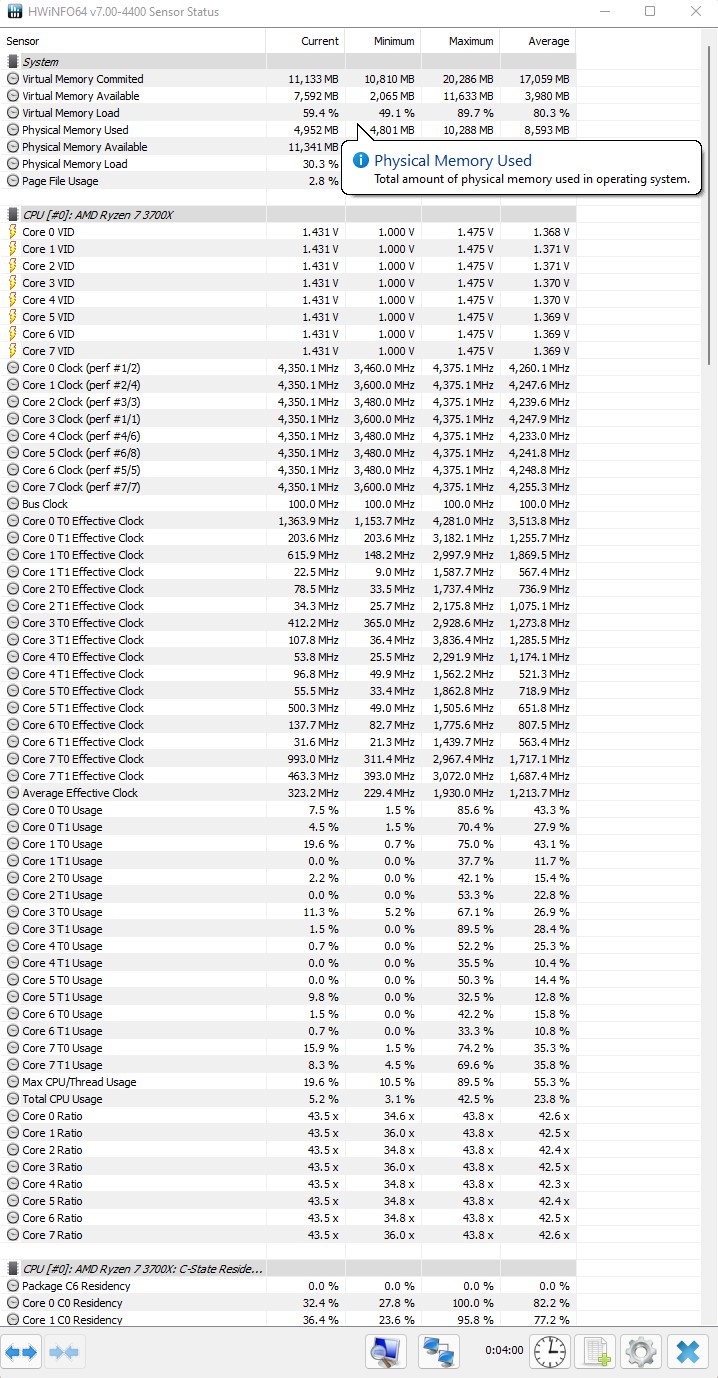Image resolution: width=718 pixels, height=1378 pixels.
Task: Collapse the System sensor group
Action: (x=11, y=61)
